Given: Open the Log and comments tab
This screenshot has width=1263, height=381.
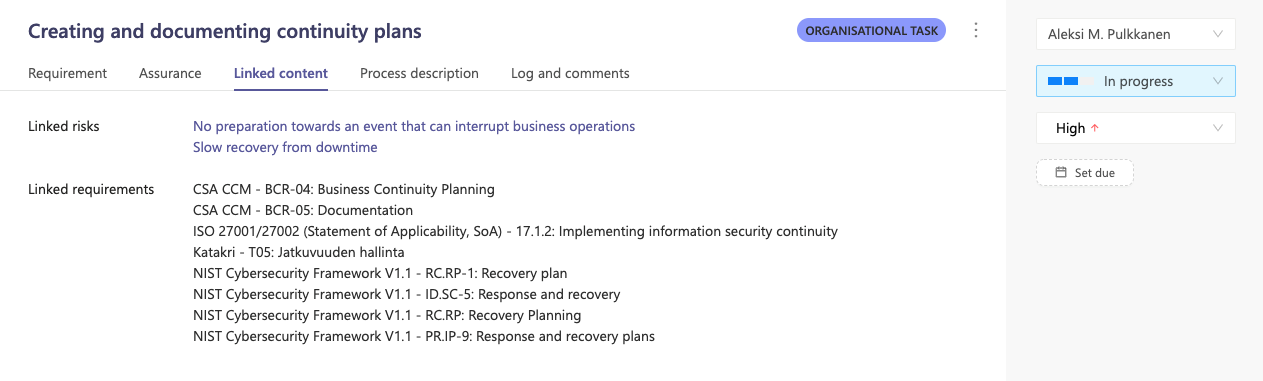Looking at the screenshot, I should [x=570, y=73].
